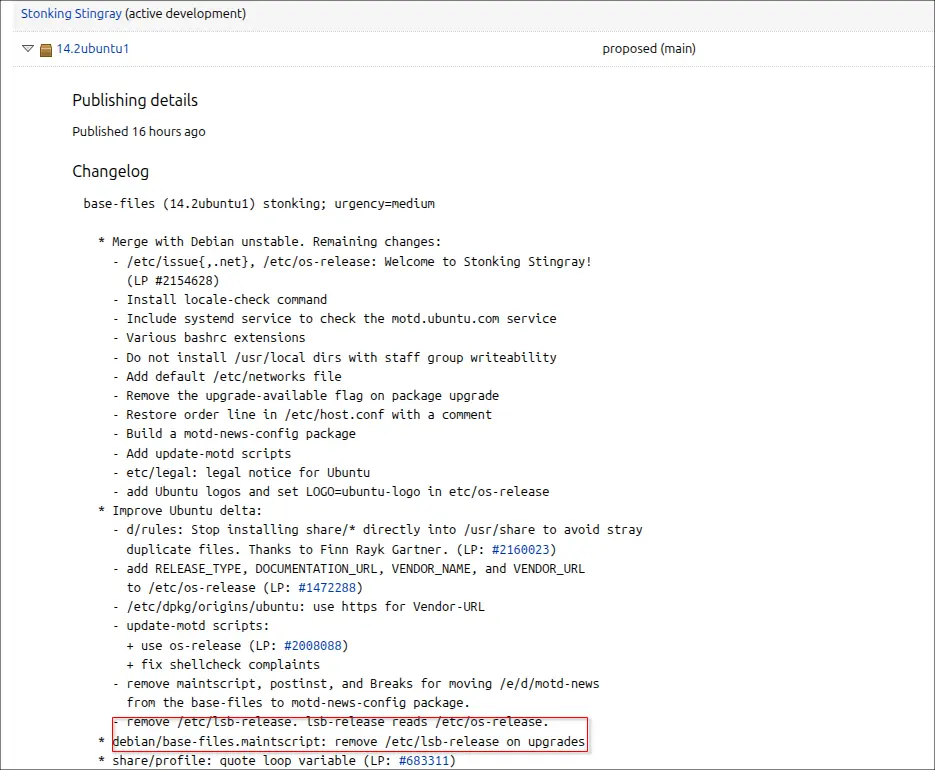Viewport: 935px width, 770px height.
Task: Click the package box icon beside 14.2ubuntu1
Action: pos(46,50)
